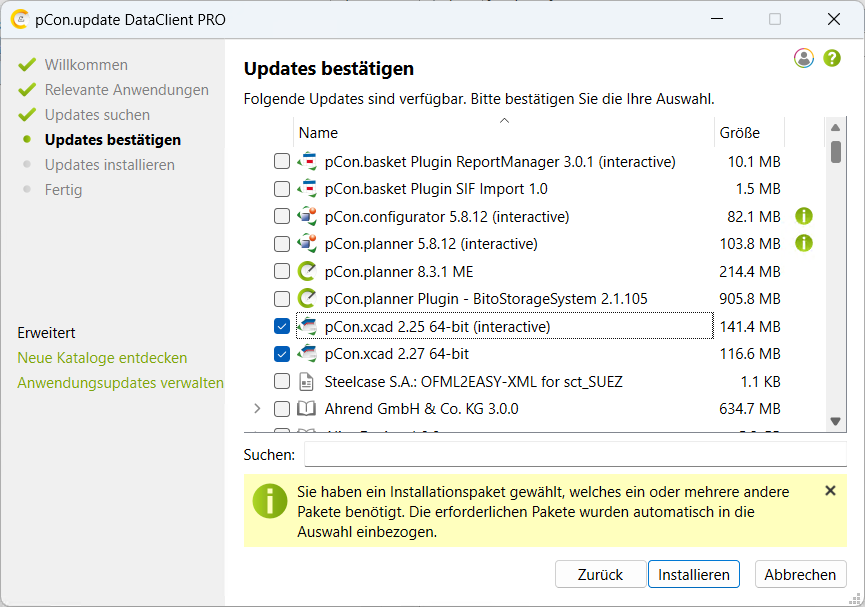Viewport: 865px width, 607px height.
Task: Open Neue Kataloge entdecken link
Action: click(102, 358)
